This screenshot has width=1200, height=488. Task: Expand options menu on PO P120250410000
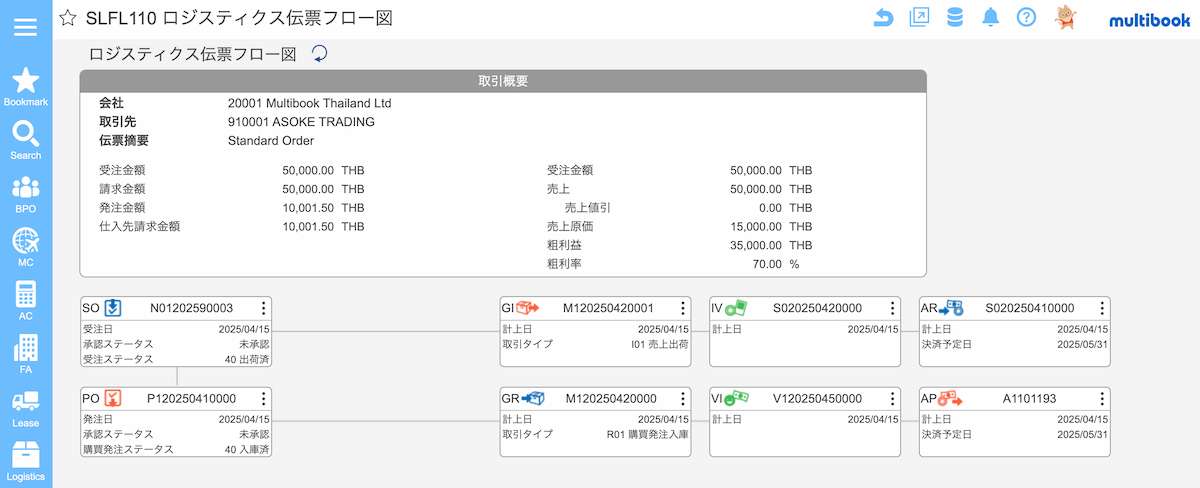pos(263,399)
